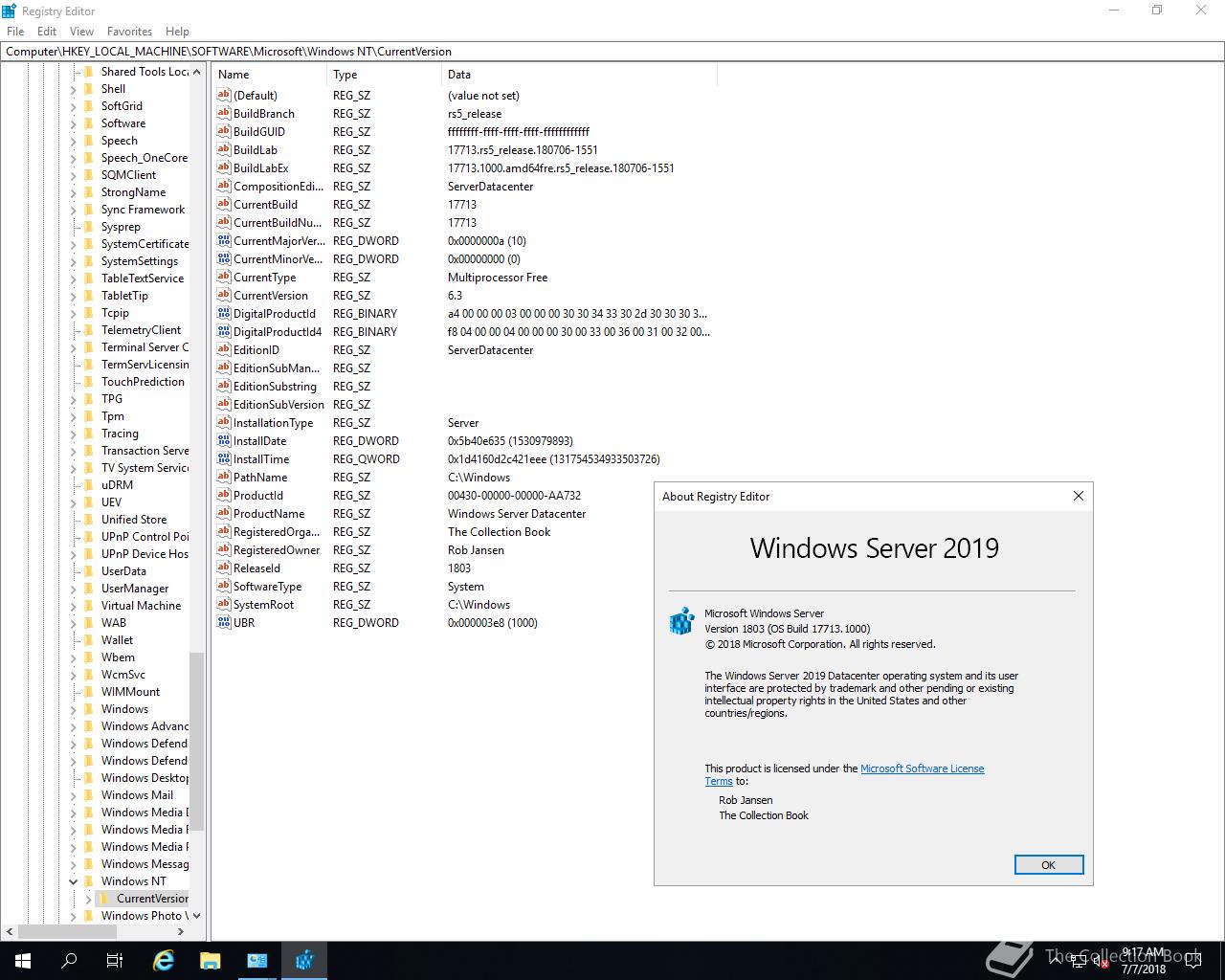1225x980 pixels.
Task: Click Registry Editor icon in About dialog
Action: (x=682, y=620)
